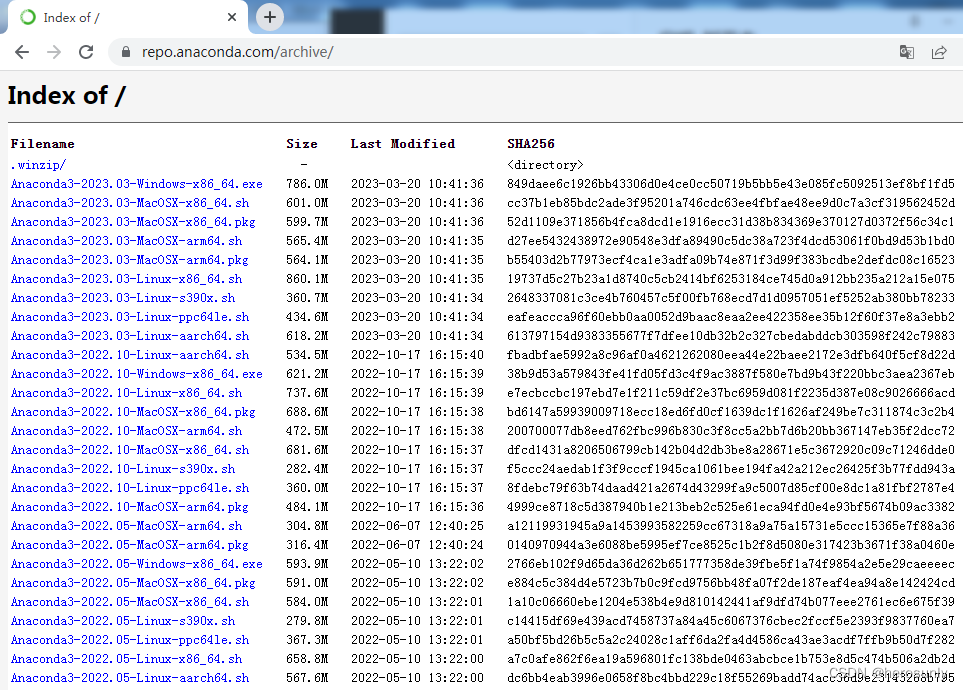The width and height of the screenshot is (963, 690).
Task: Select the 'Index of /' tab
Action: click(128, 17)
